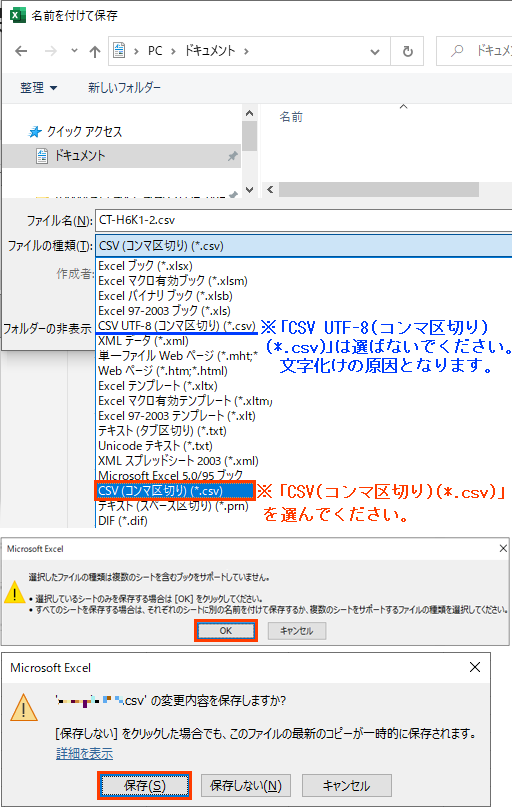Choose Excel バイナリ ブック (*.xlsb)
This screenshot has height=808, width=512.
(x=165, y=296)
